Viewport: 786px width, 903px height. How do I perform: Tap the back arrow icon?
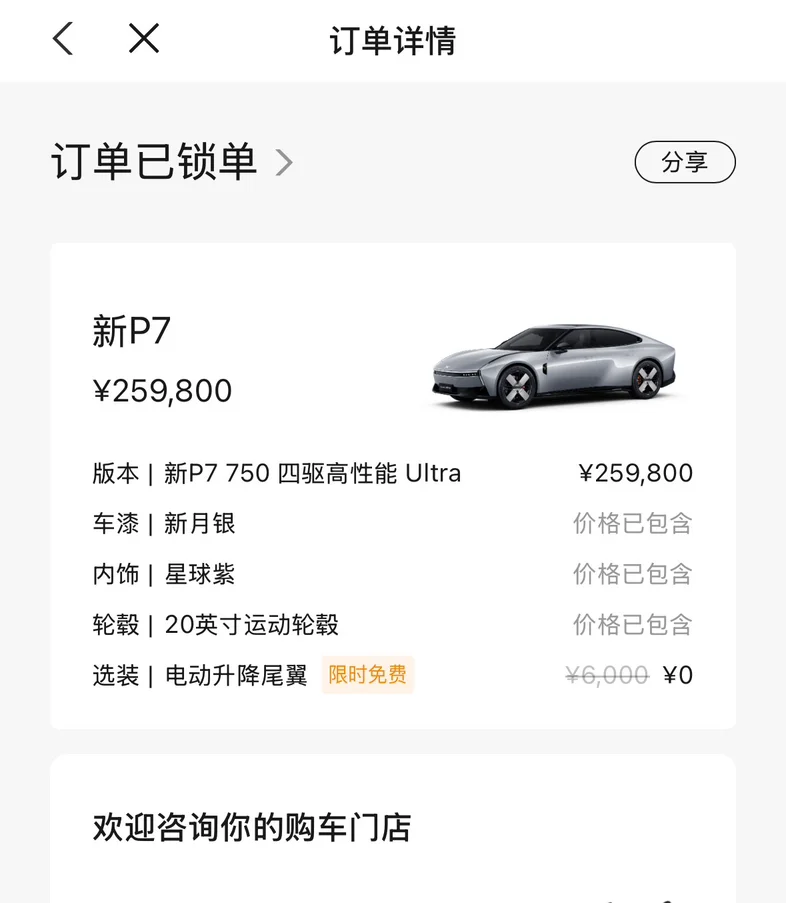pyautogui.click(x=63, y=39)
